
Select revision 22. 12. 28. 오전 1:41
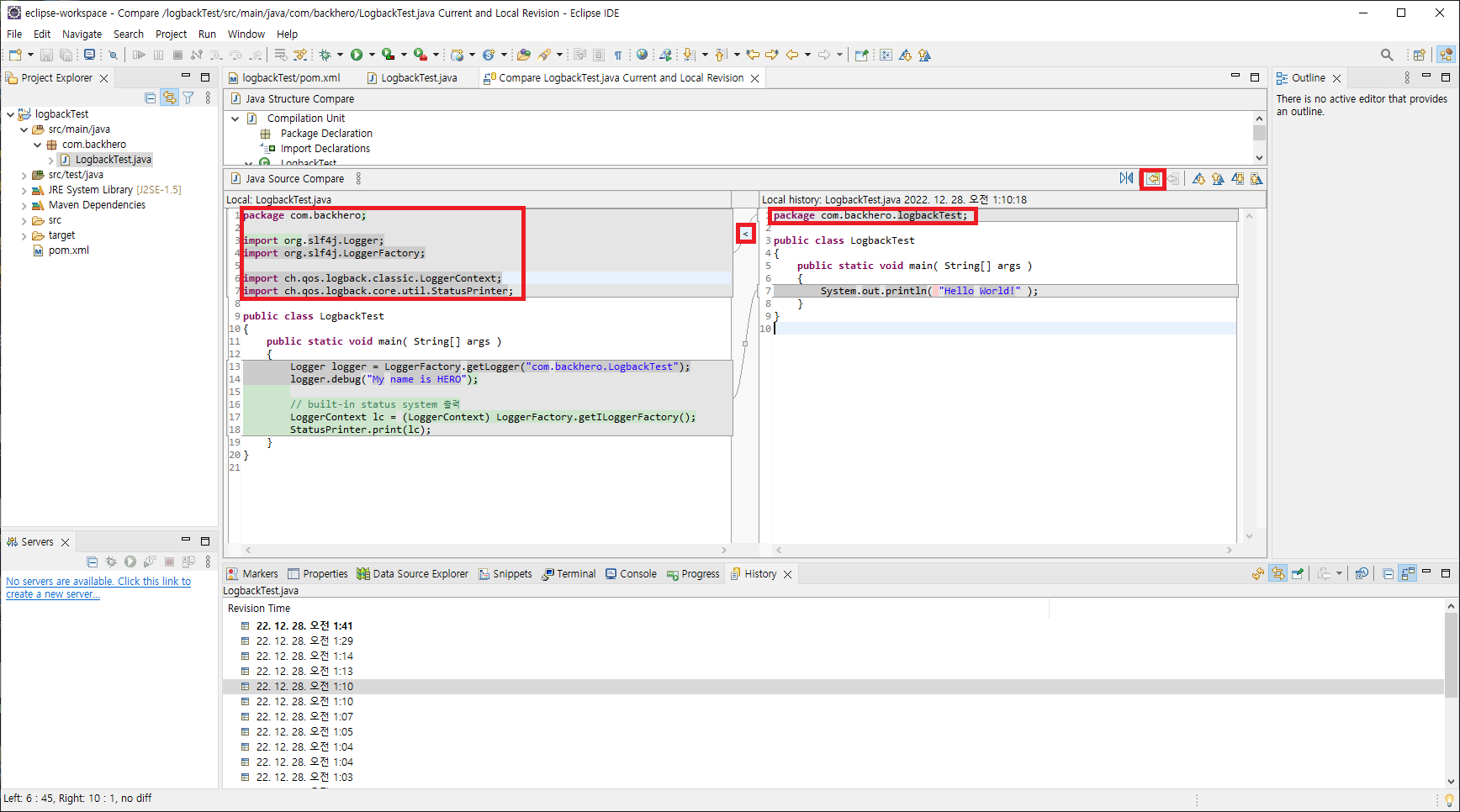click(x=304, y=626)
